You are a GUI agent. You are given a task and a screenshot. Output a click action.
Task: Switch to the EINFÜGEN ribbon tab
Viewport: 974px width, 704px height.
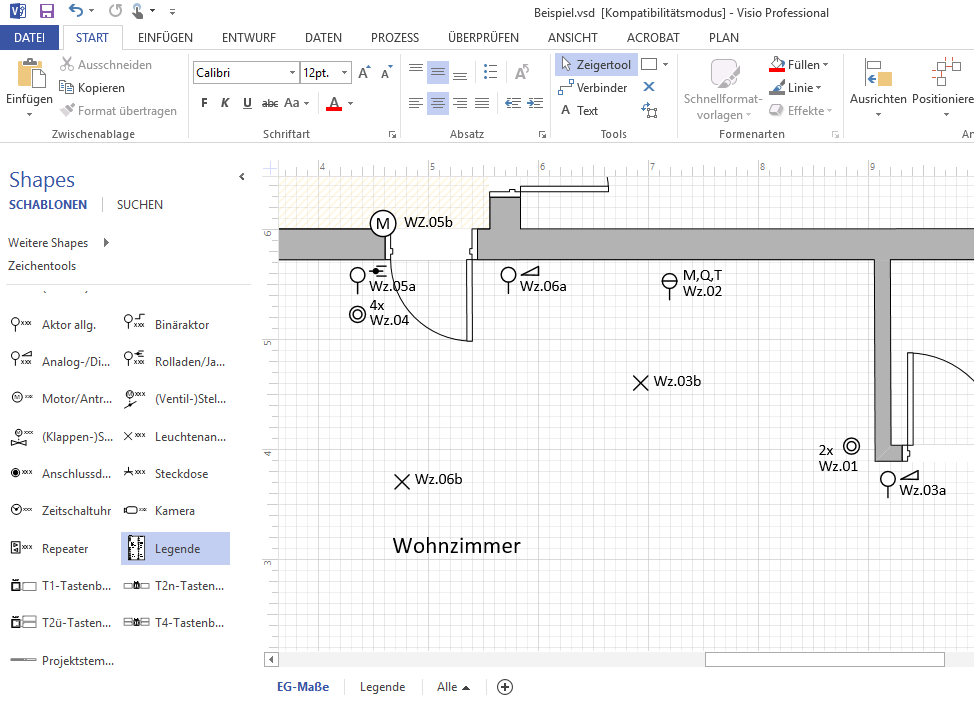[x=165, y=37]
